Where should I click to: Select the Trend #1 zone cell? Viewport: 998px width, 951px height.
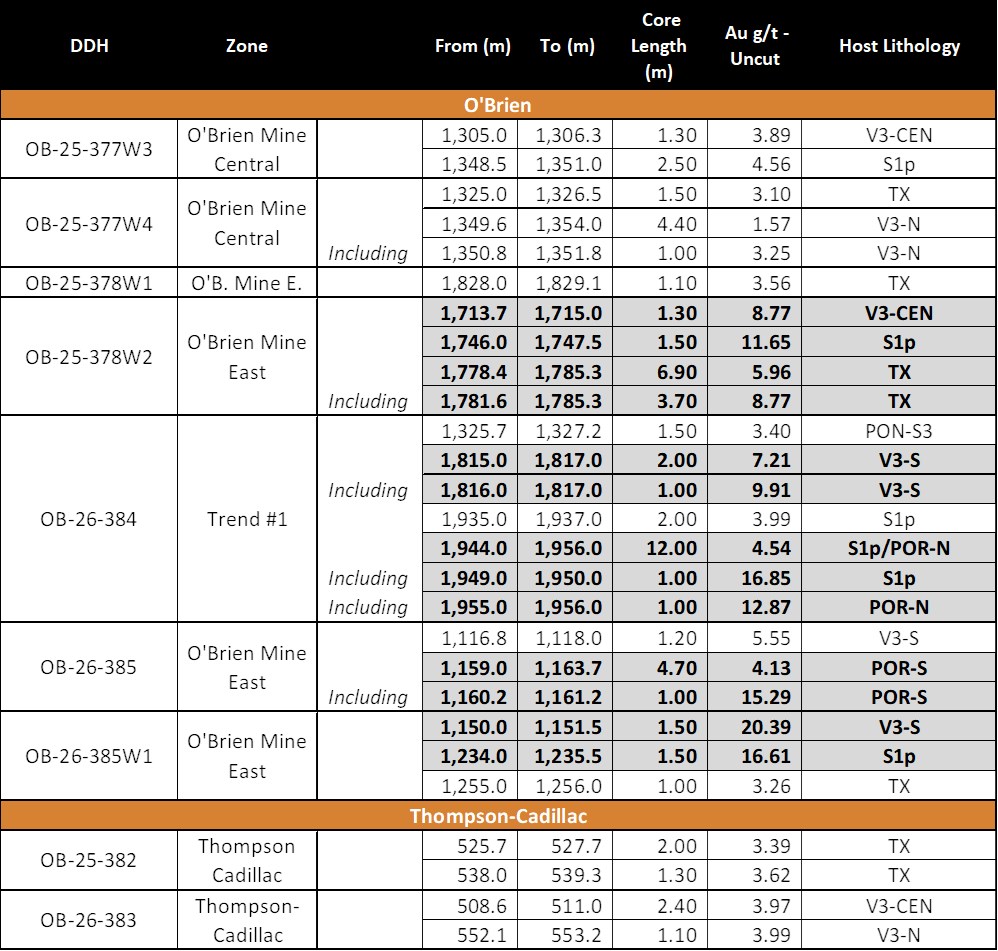tap(247, 519)
